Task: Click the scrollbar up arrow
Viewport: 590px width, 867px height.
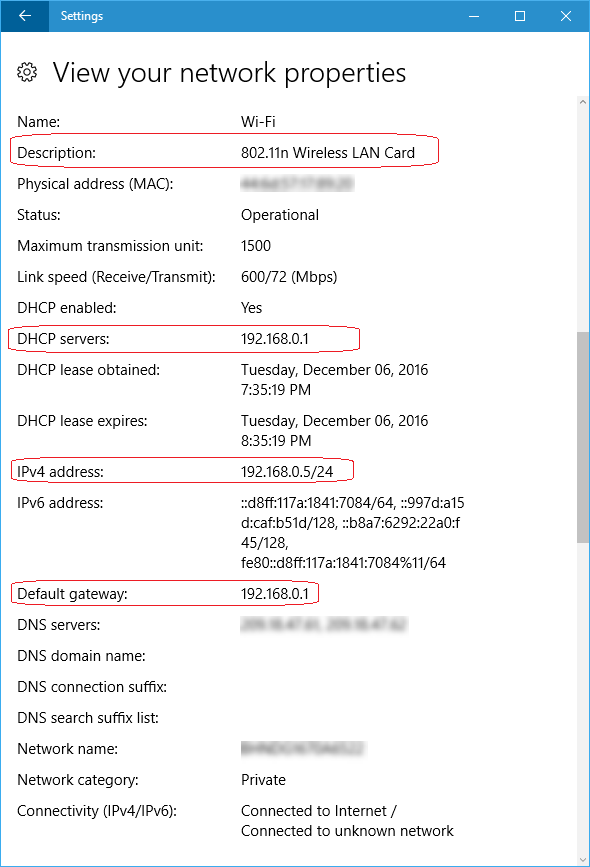Action: point(583,102)
